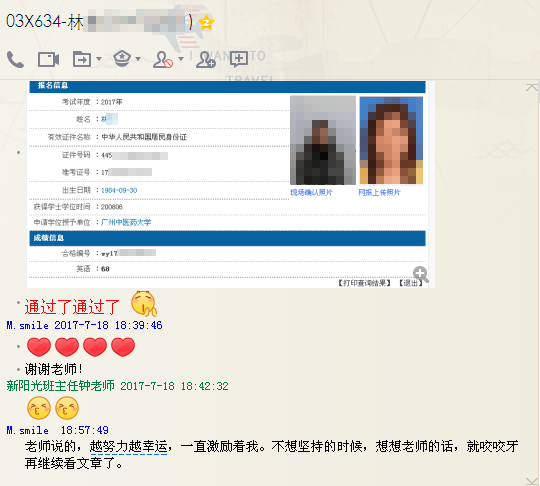Start a voice call with the phone icon
Screen dimensions: 540x486
pyautogui.click(x=15, y=60)
